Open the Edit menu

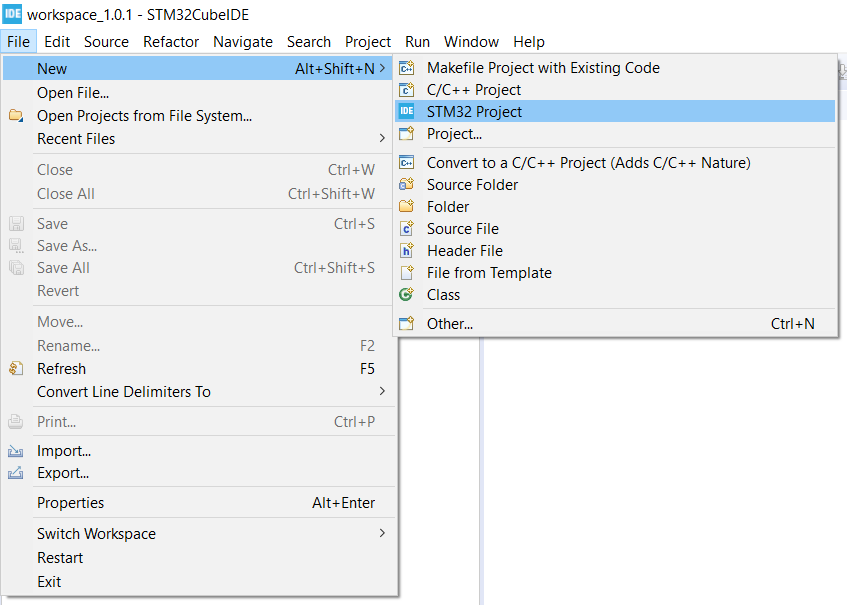57,42
